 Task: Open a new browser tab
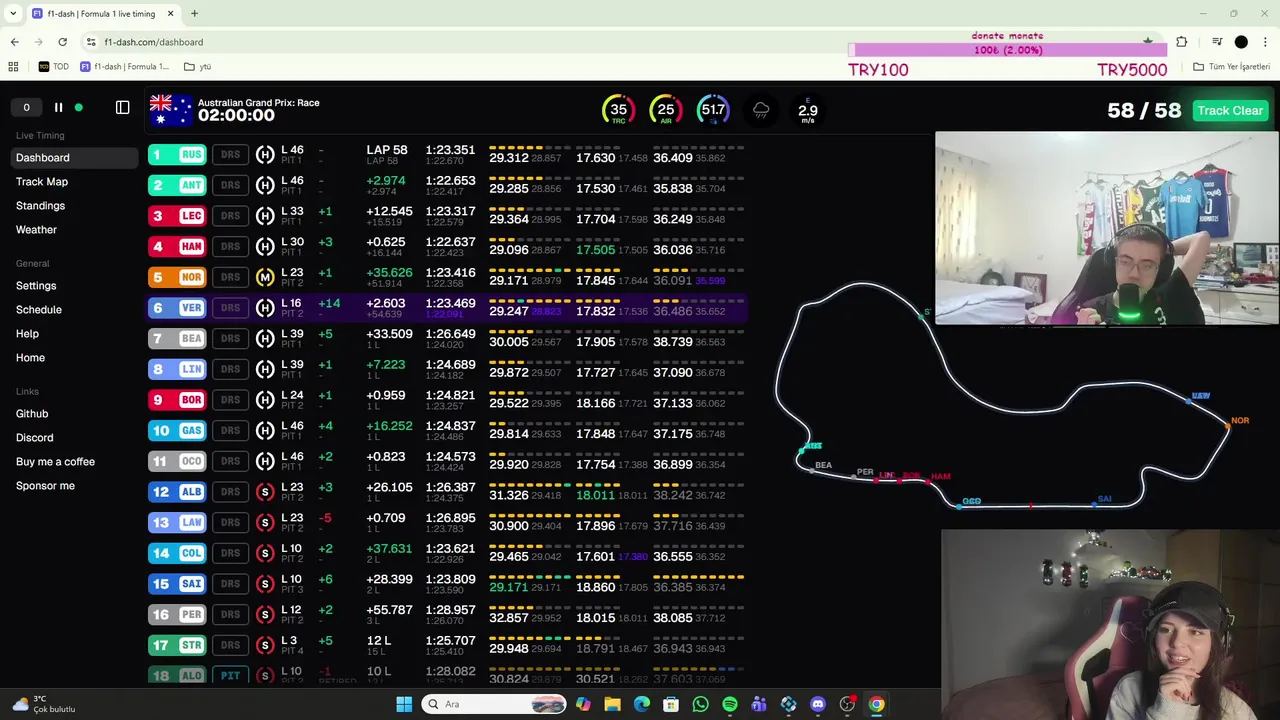[x=194, y=14]
